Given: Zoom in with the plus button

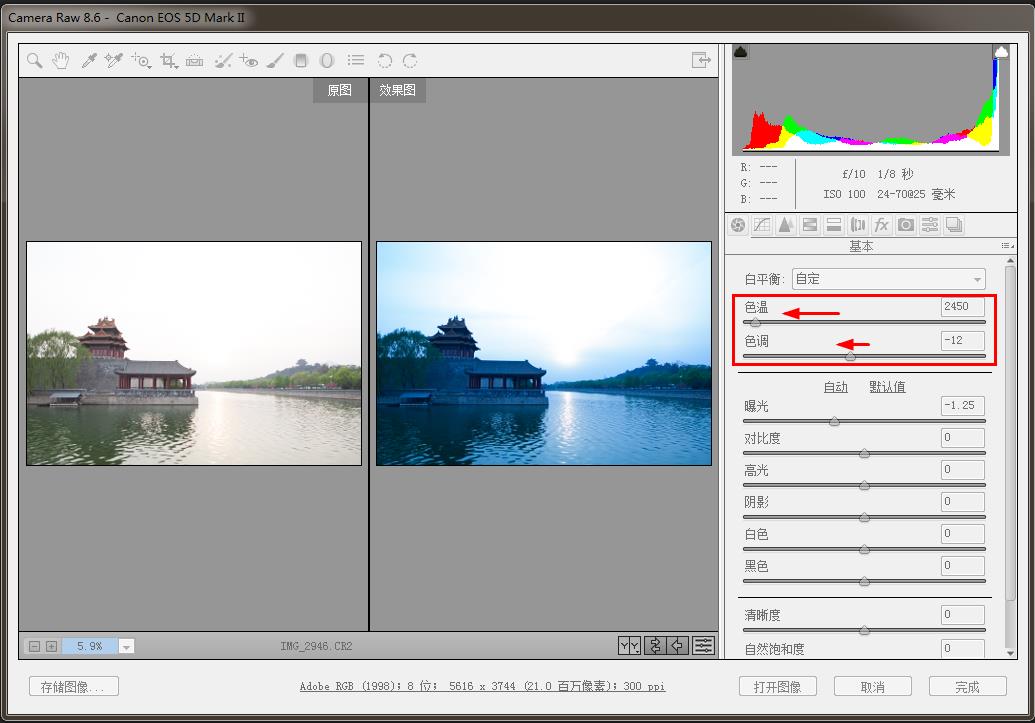Looking at the screenshot, I should 51,646.
